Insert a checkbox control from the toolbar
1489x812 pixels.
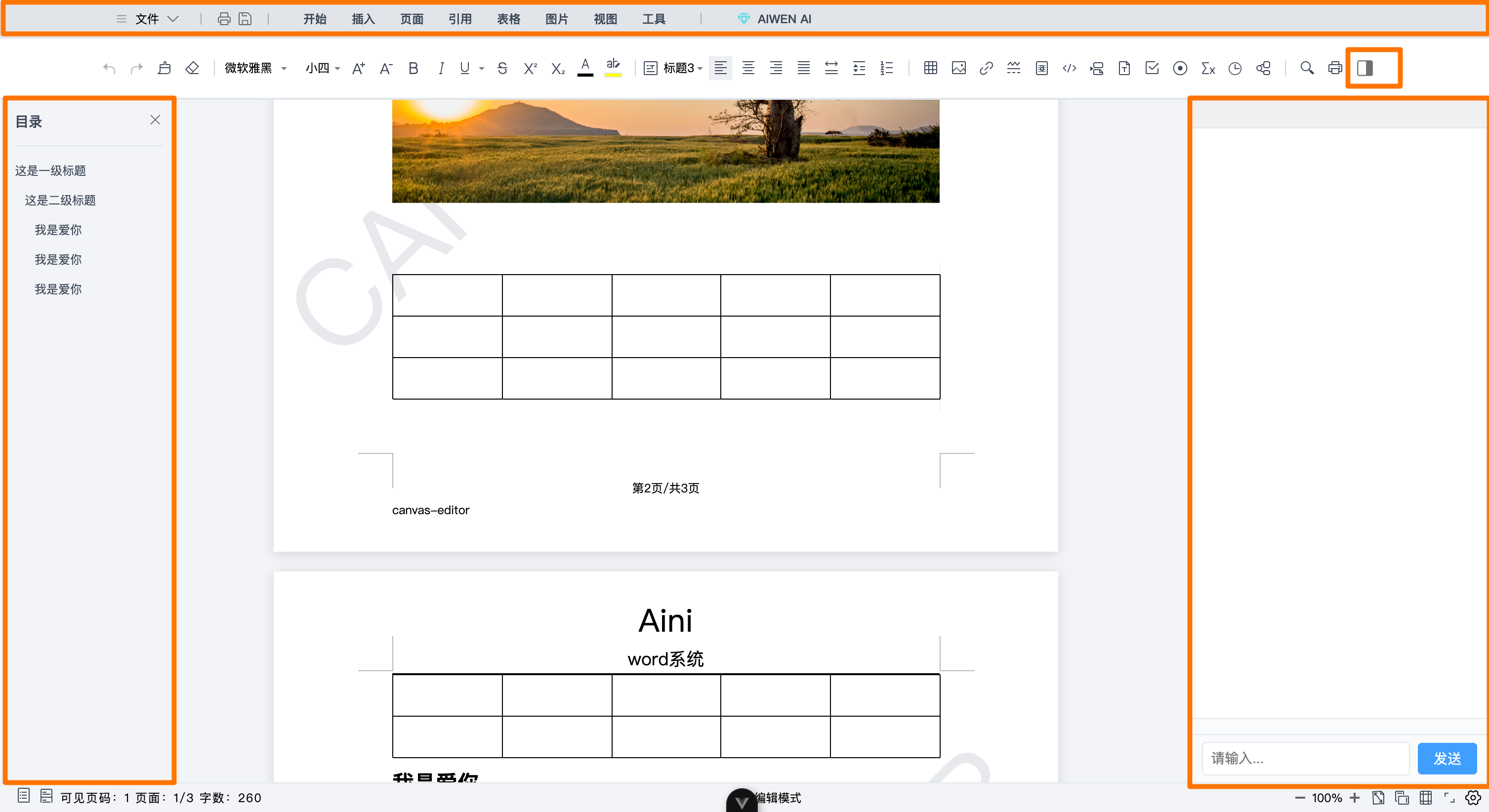coord(1152,68)
